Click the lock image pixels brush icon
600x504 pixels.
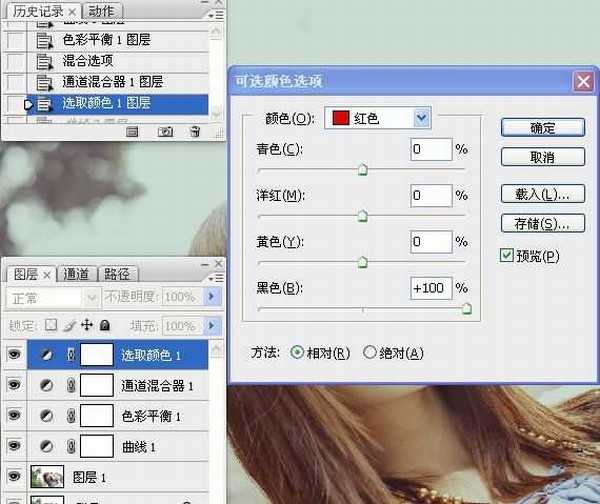69,325
